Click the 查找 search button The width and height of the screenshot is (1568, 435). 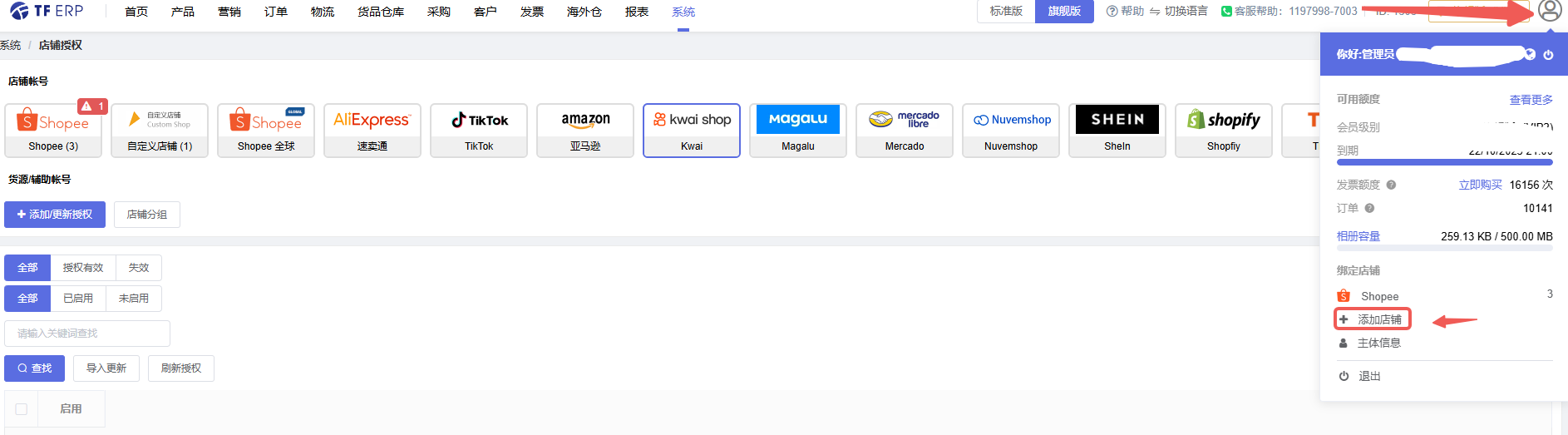pyautogui.click(x=34, y=368)
